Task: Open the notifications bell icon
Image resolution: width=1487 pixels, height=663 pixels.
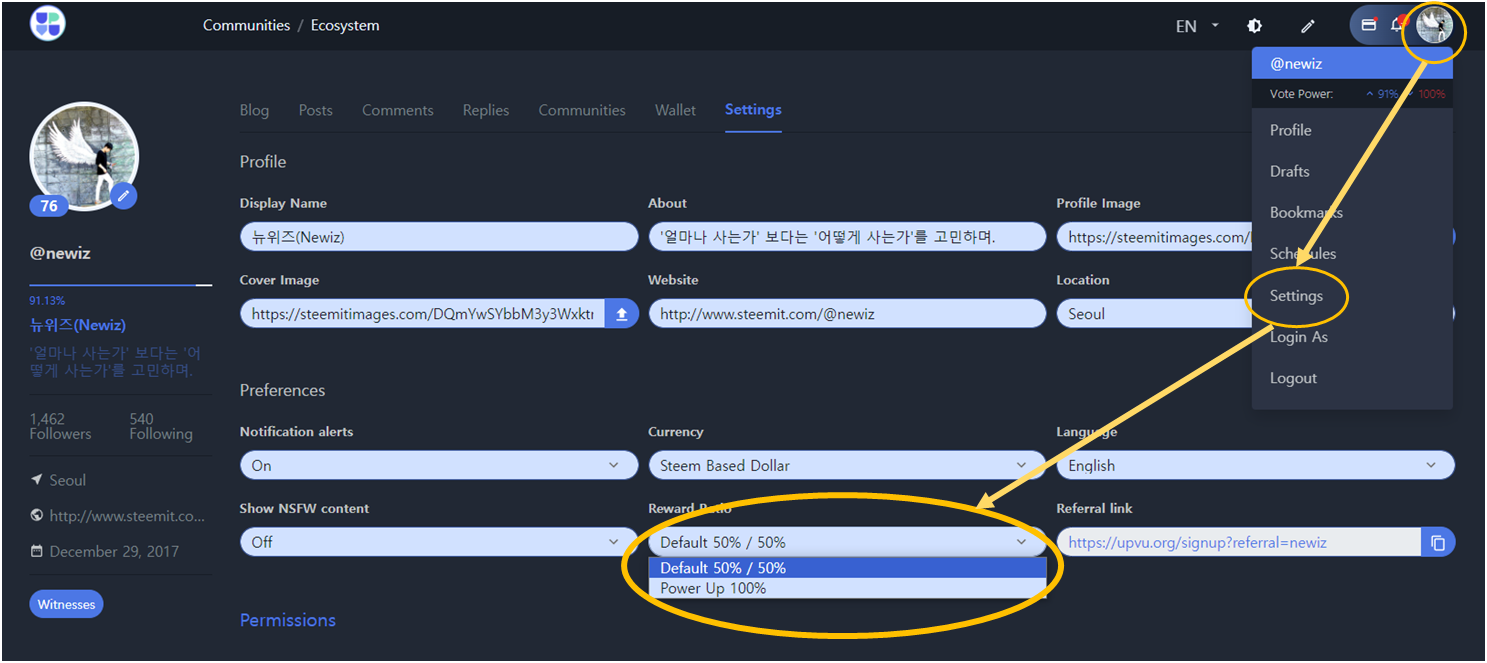Action: pos(1398,25)
